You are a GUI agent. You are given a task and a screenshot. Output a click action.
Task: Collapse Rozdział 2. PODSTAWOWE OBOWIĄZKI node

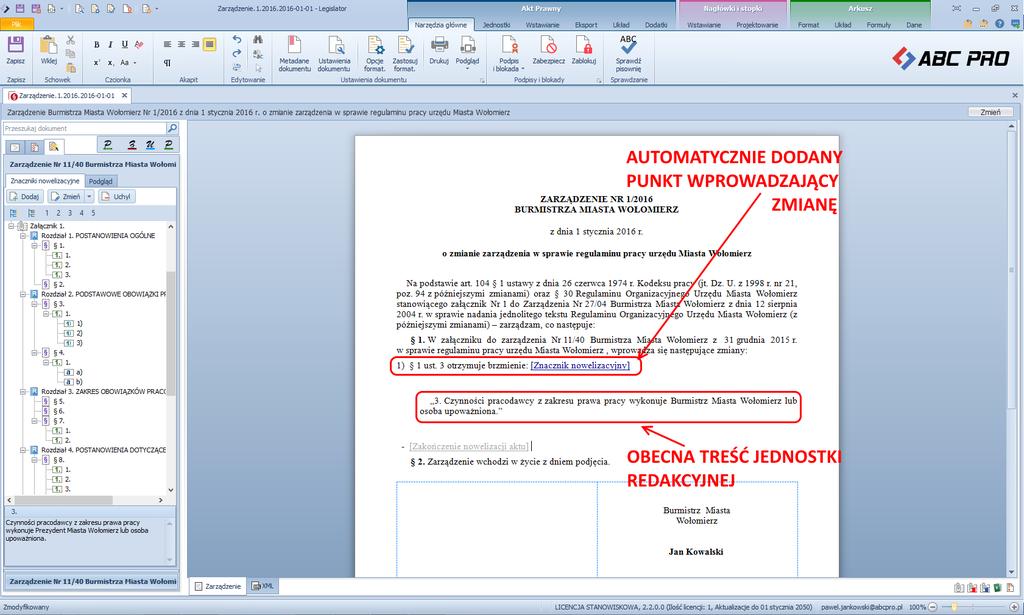23,294
